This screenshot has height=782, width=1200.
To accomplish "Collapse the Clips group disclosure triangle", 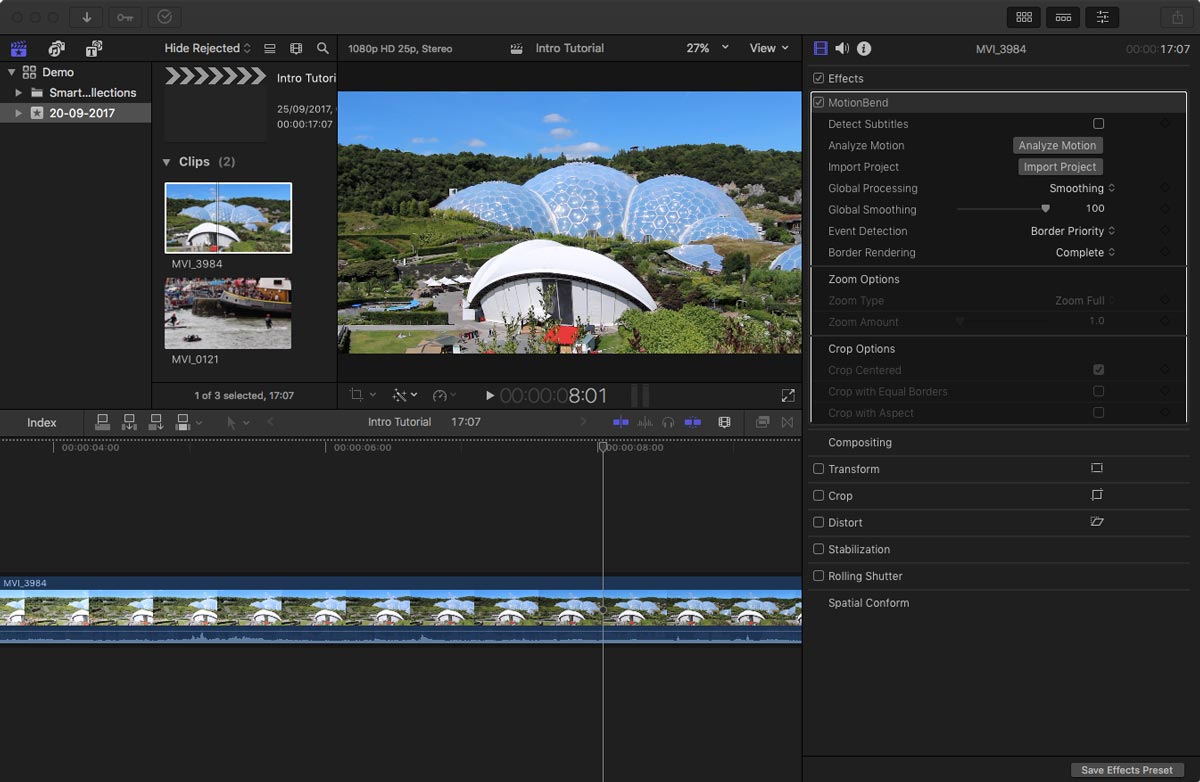I will pos(167,161).
